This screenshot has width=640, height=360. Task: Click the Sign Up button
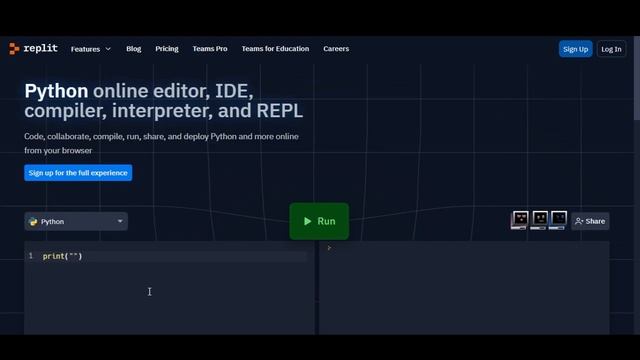click(x=576, y=49)
